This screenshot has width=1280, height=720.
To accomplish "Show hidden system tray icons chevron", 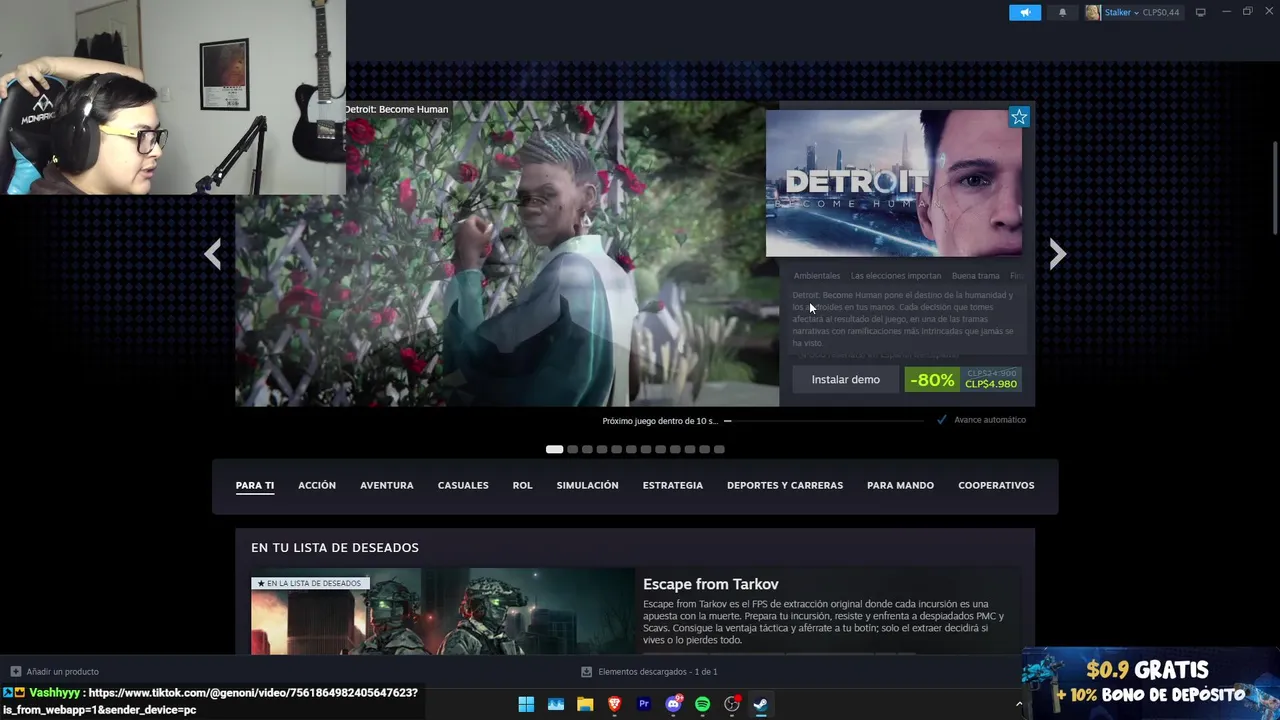I will tap(1019, 704).
